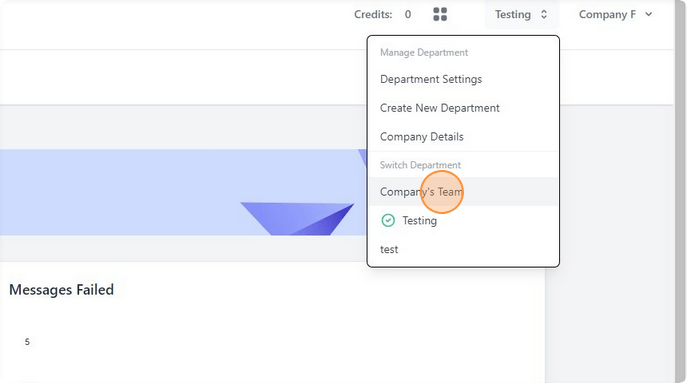Open Department Settings

(x=463, y=79)
